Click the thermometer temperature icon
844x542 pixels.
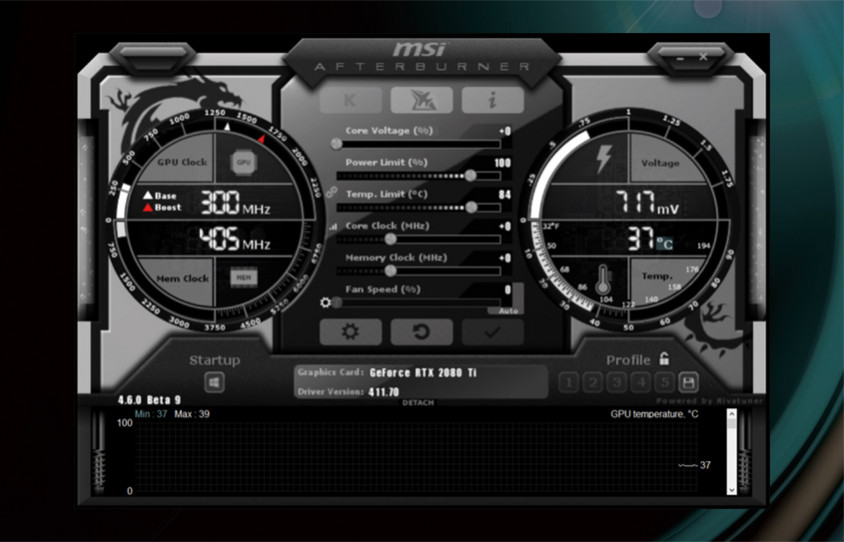pos(603,279)
